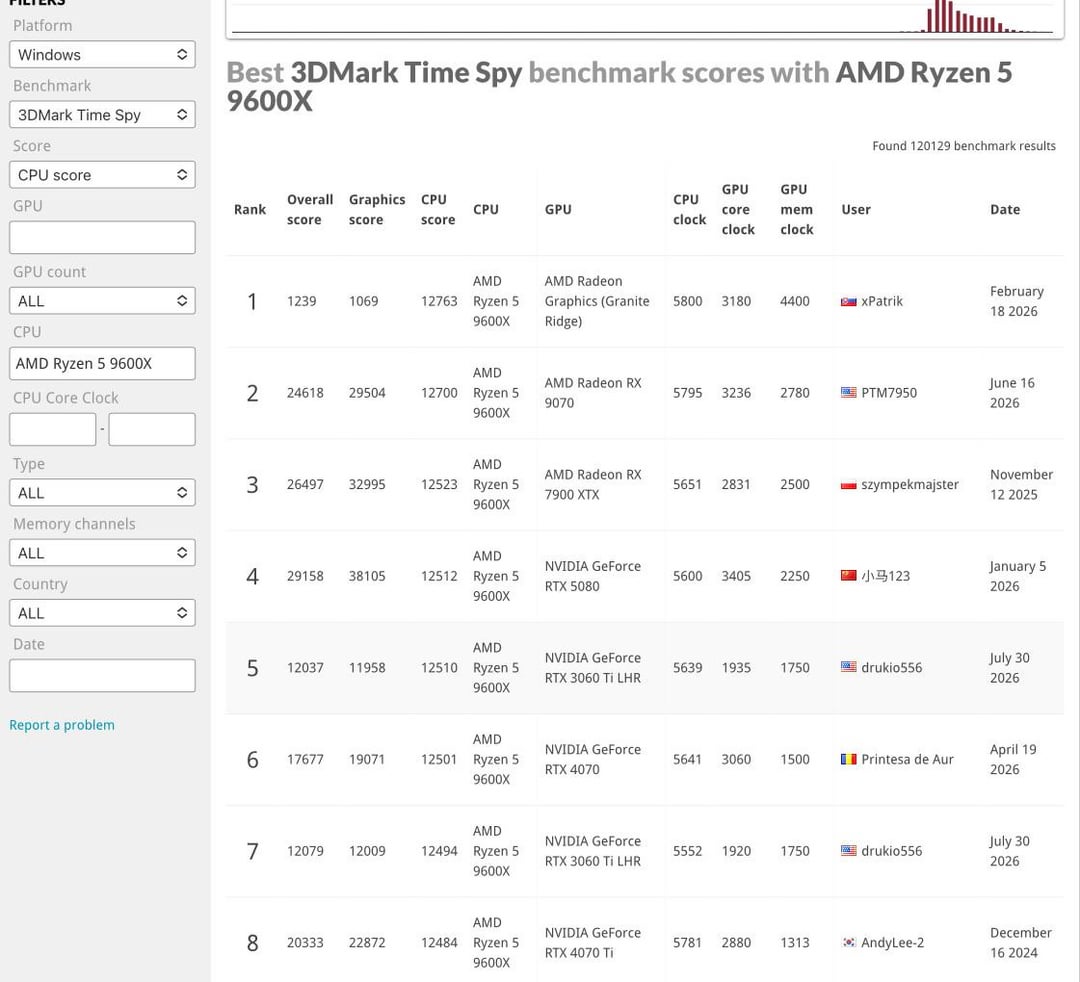Screen dimensions: 1080x982
Task: Open the Score dropdown showing CPU score
Action: (x=102, y=175)
